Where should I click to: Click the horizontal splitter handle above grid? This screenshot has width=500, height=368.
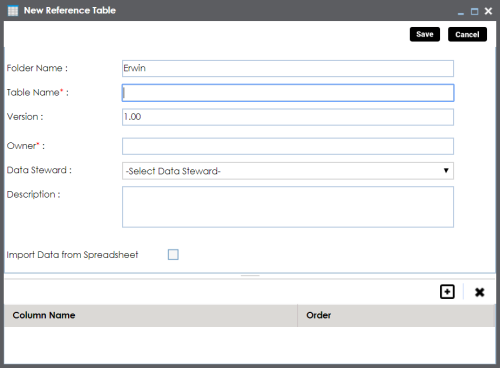[x=250, y=276]
